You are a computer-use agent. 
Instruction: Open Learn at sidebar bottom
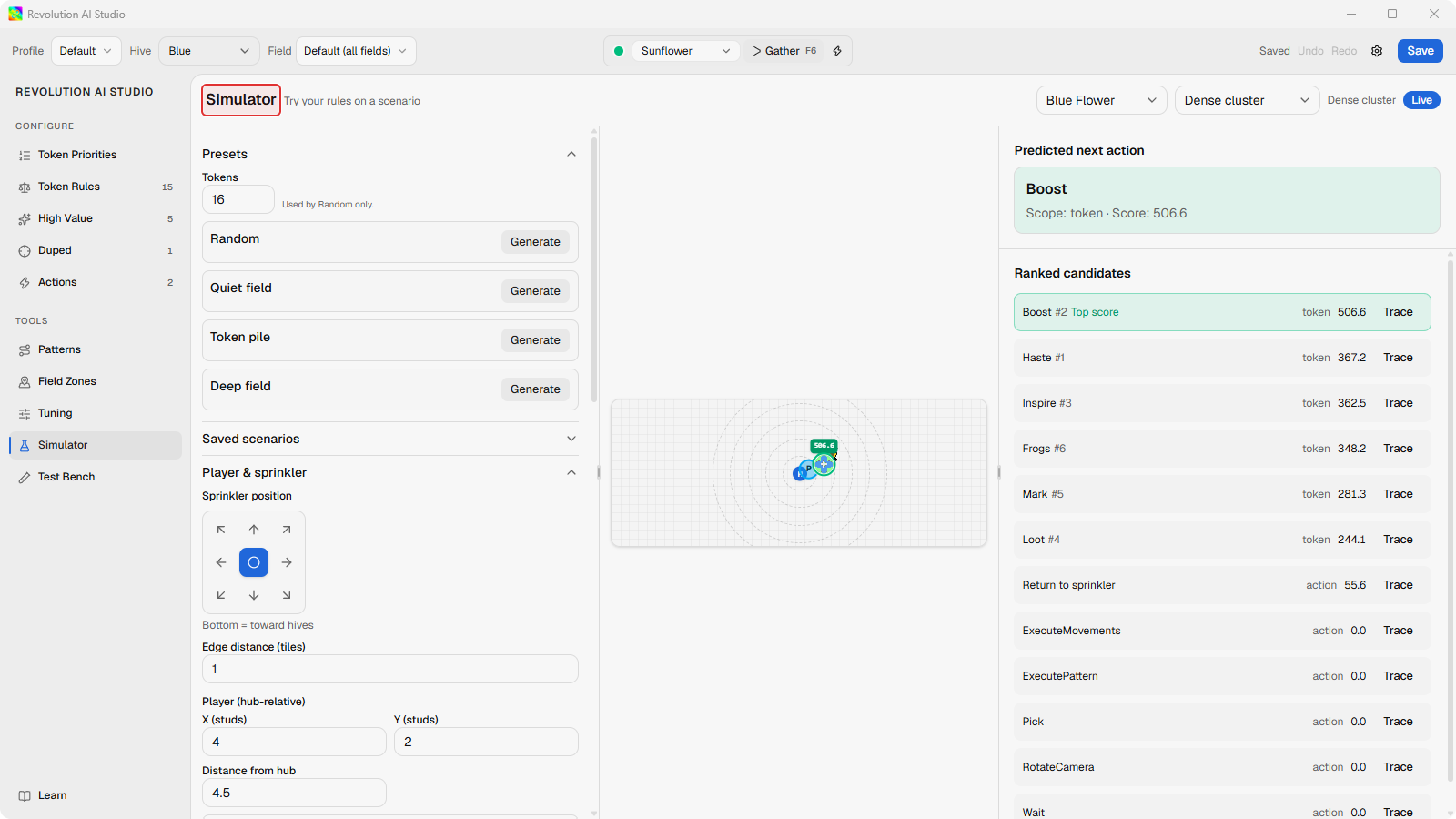(x=96, y=795)
